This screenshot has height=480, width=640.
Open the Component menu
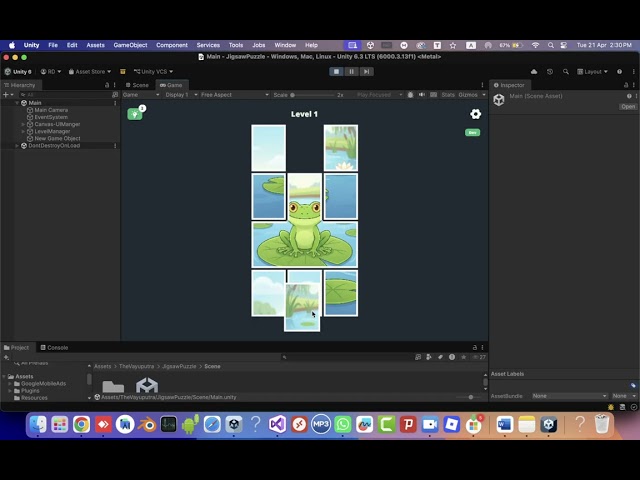coord(172,45)
